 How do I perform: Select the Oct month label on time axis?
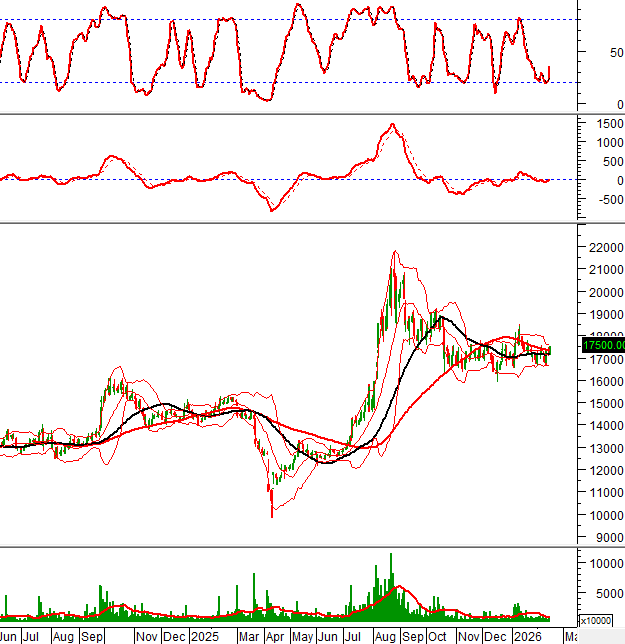(x=437, y=636)
